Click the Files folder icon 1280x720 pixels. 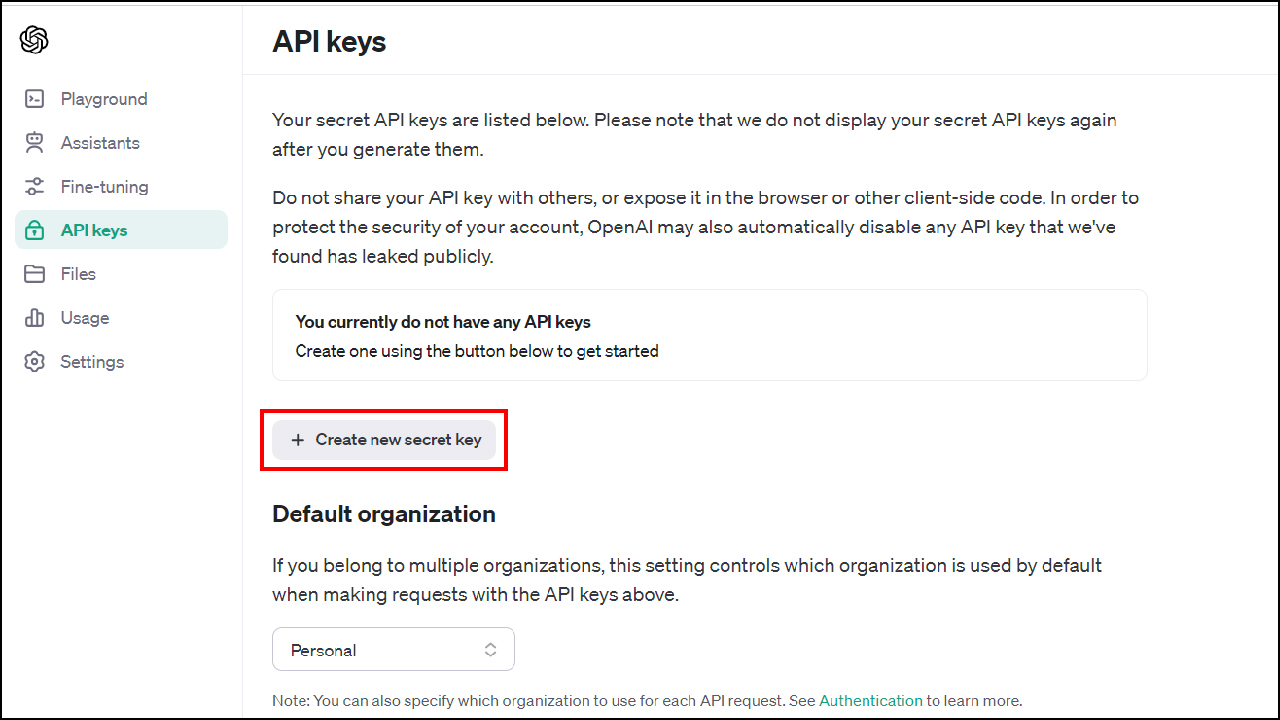point(35,274)
